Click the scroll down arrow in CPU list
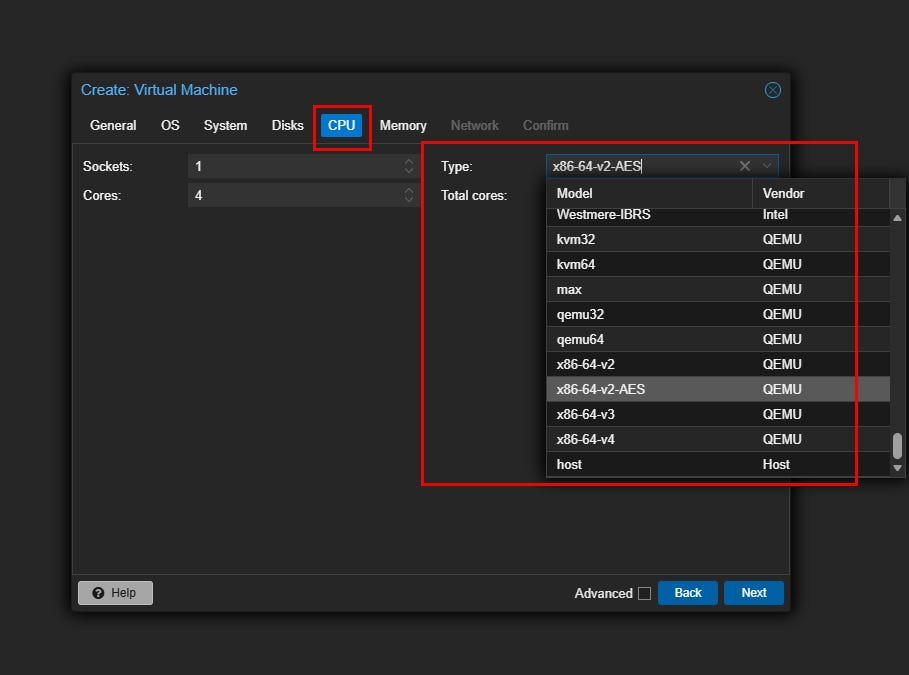 [897, 467]
